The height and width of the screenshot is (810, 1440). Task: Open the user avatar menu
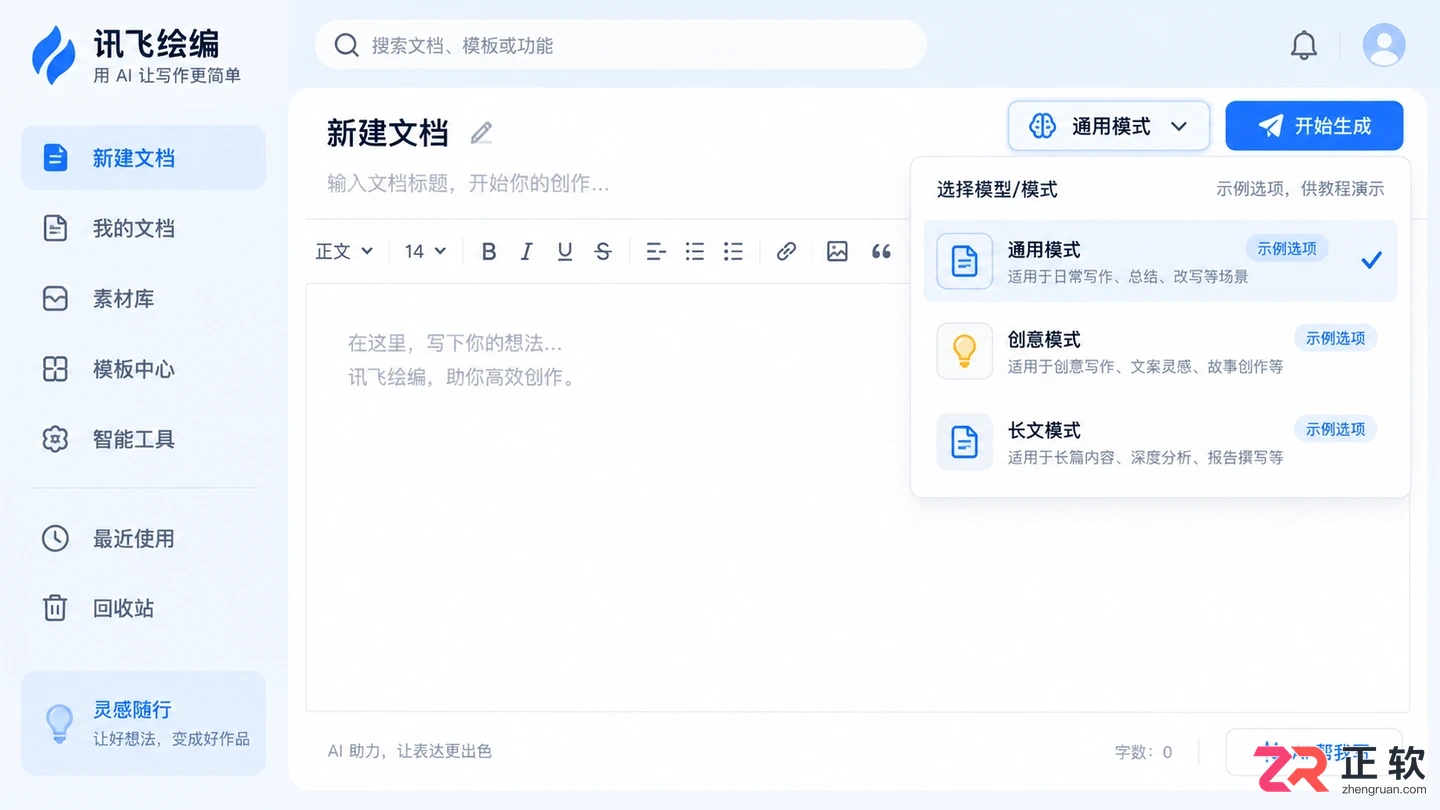pyautogui.click(x=1384, y=45)
